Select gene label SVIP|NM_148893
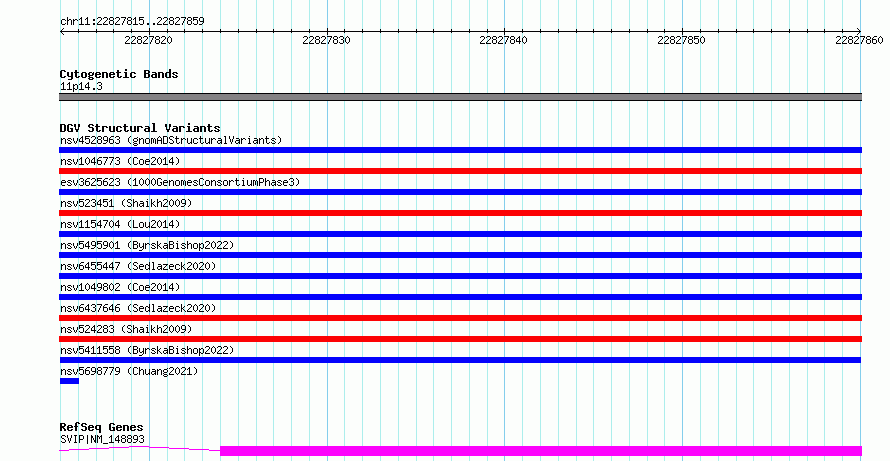The height and width of the screenshot is (461, 890). pyautogui.click(x=102, y=439)
